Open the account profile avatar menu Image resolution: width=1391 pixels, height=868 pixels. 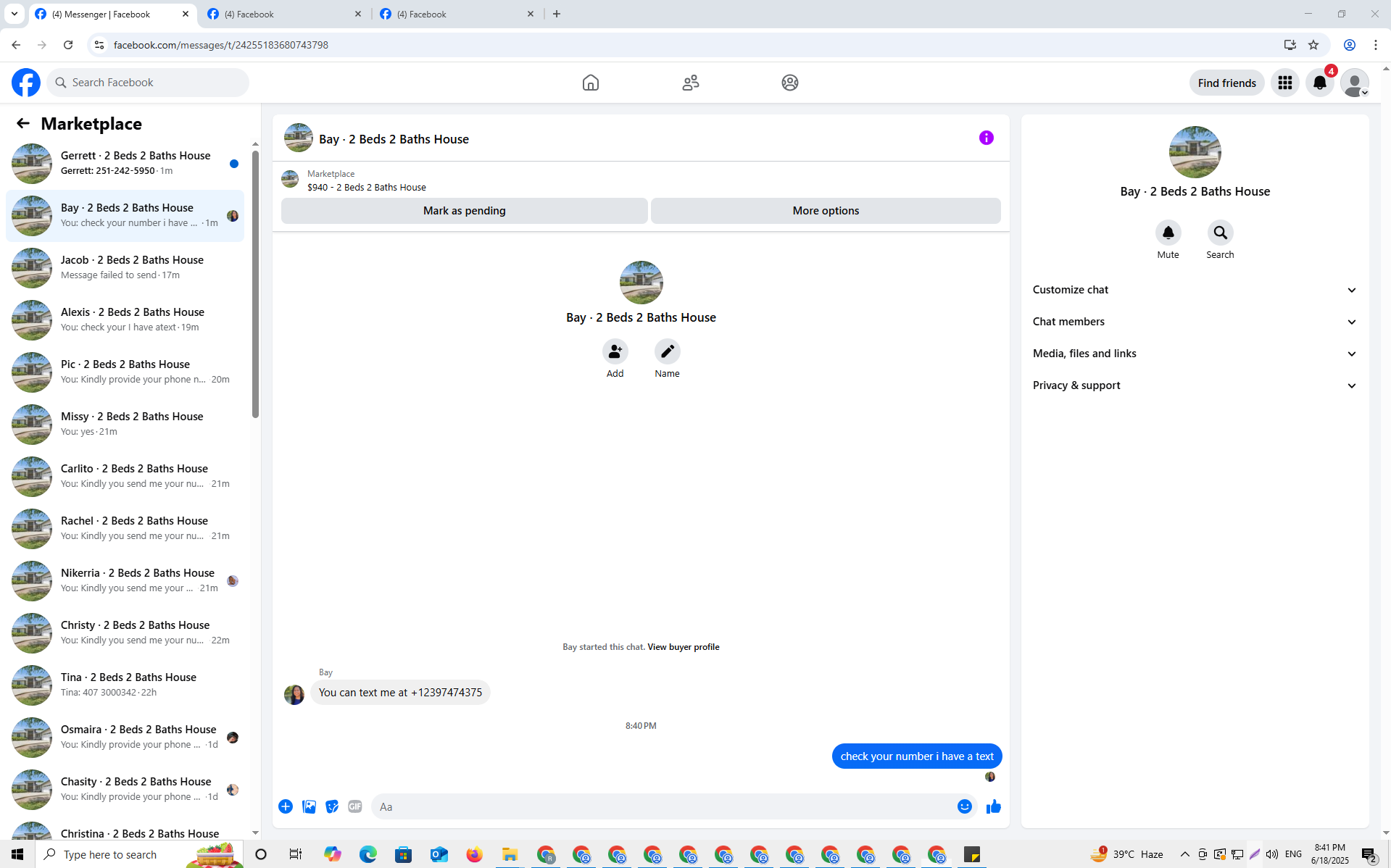pyautogui.click(x=1354, y=83)
